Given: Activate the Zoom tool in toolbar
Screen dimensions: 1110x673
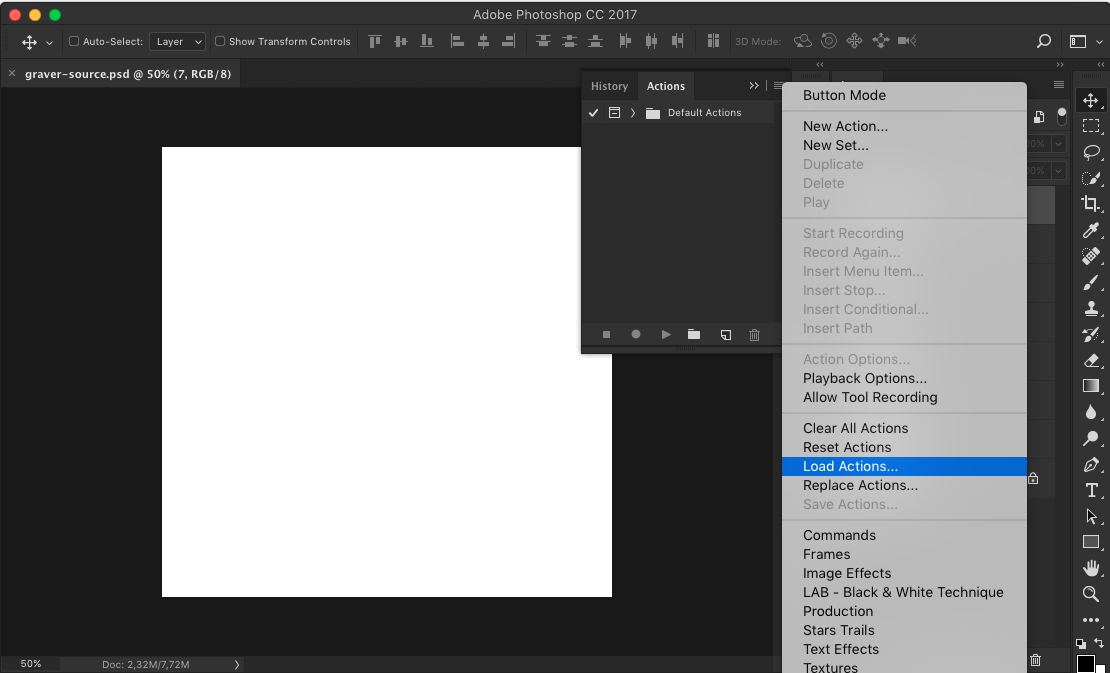Looking at the screenshot, I should pos(1091,594).
